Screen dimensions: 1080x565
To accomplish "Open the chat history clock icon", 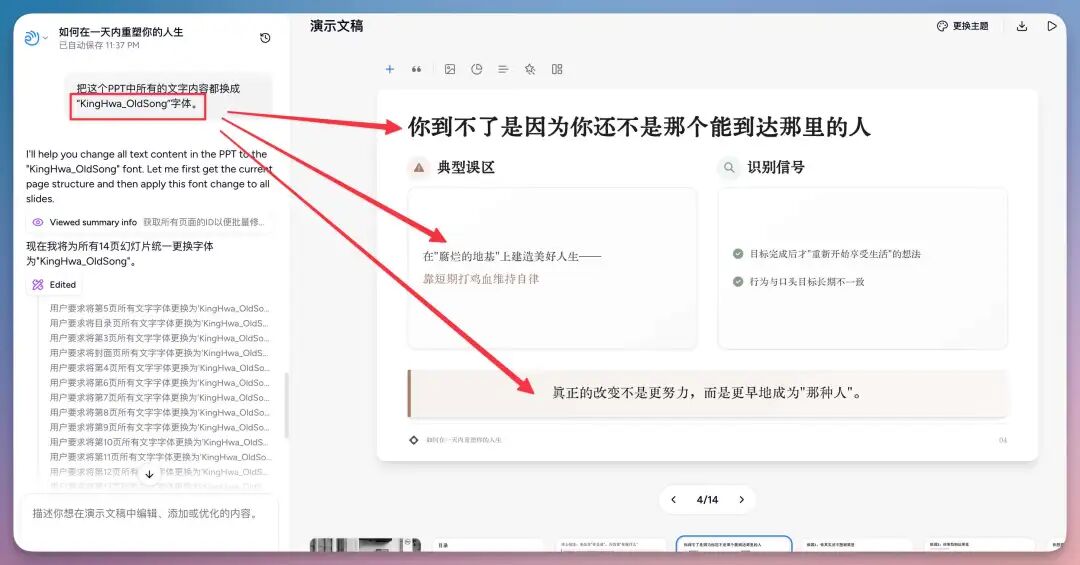I will pyautogui.click(x=264, y=38).
